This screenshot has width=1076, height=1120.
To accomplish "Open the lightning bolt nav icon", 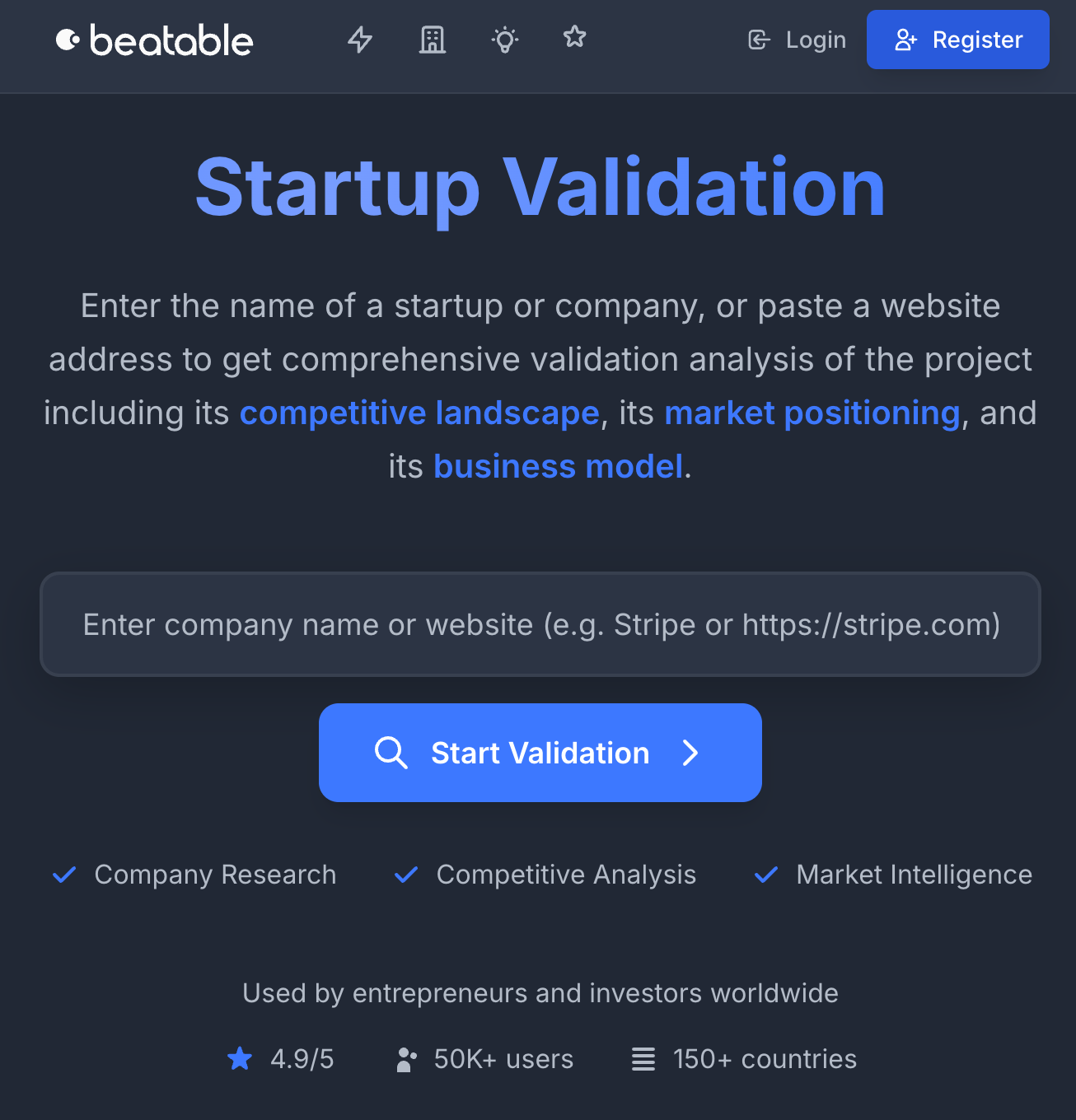I will pyautogui.click(x=360, y=40).
